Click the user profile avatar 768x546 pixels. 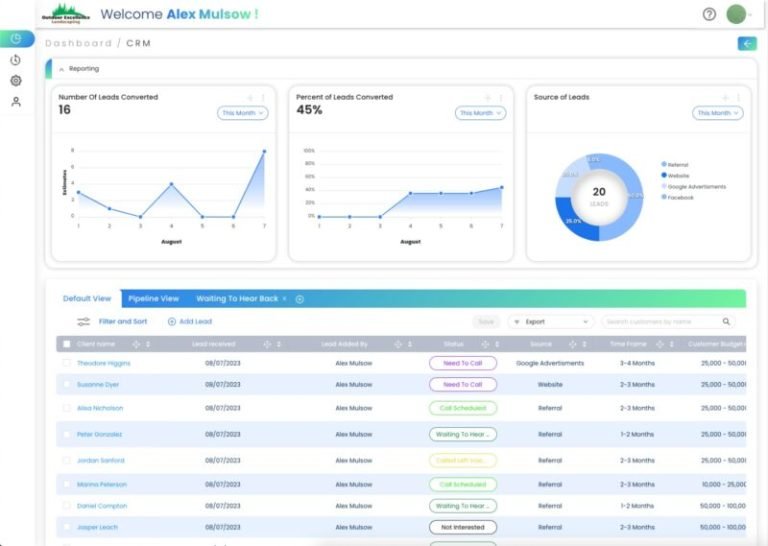(736, 14)
